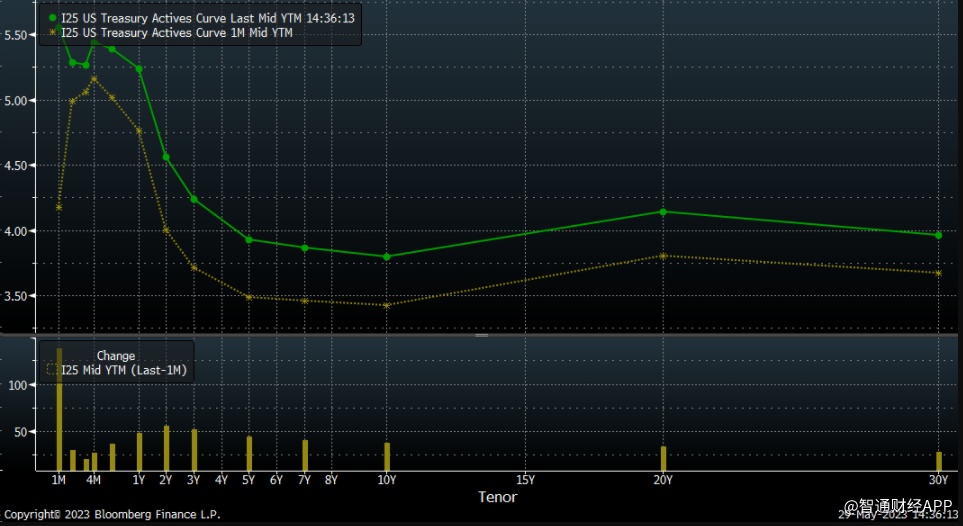This screenshot has width=963, height=526.
Task: Click the Bloomberg Finance L.P. copyright text
Action: pyautogui.click(x=110, y=514)
